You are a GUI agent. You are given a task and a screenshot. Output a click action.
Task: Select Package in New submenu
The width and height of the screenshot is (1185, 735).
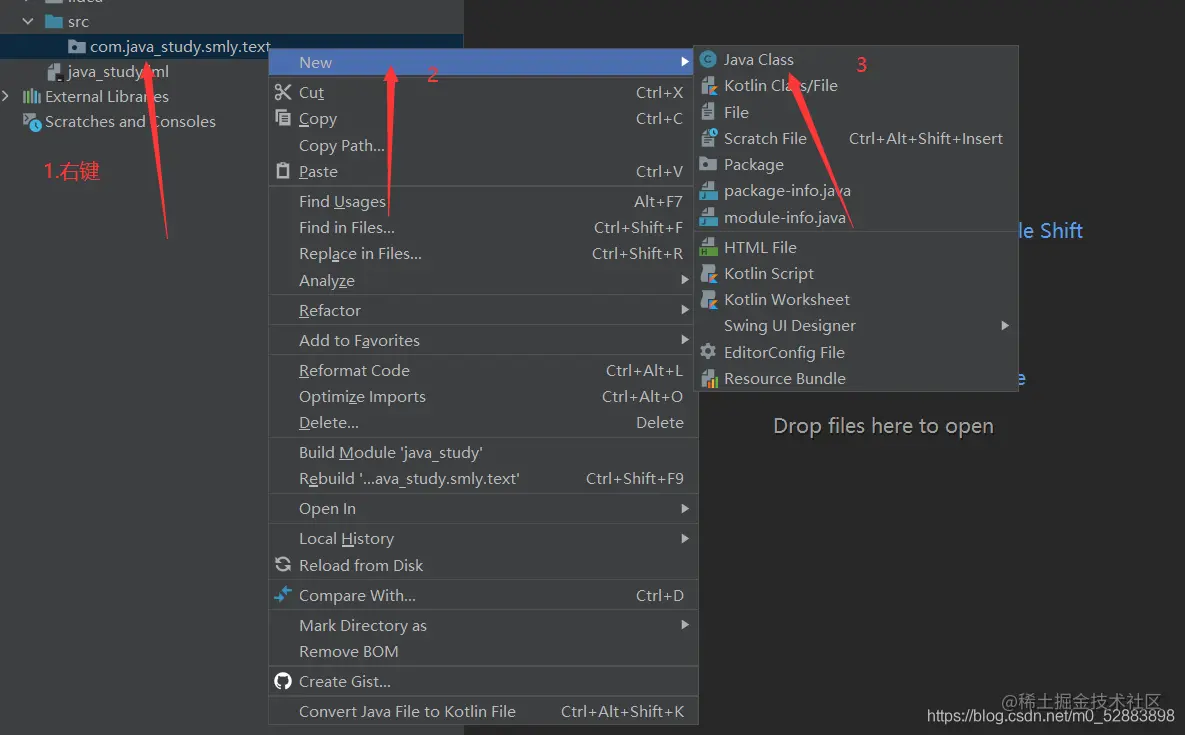(x=856, y=164)
